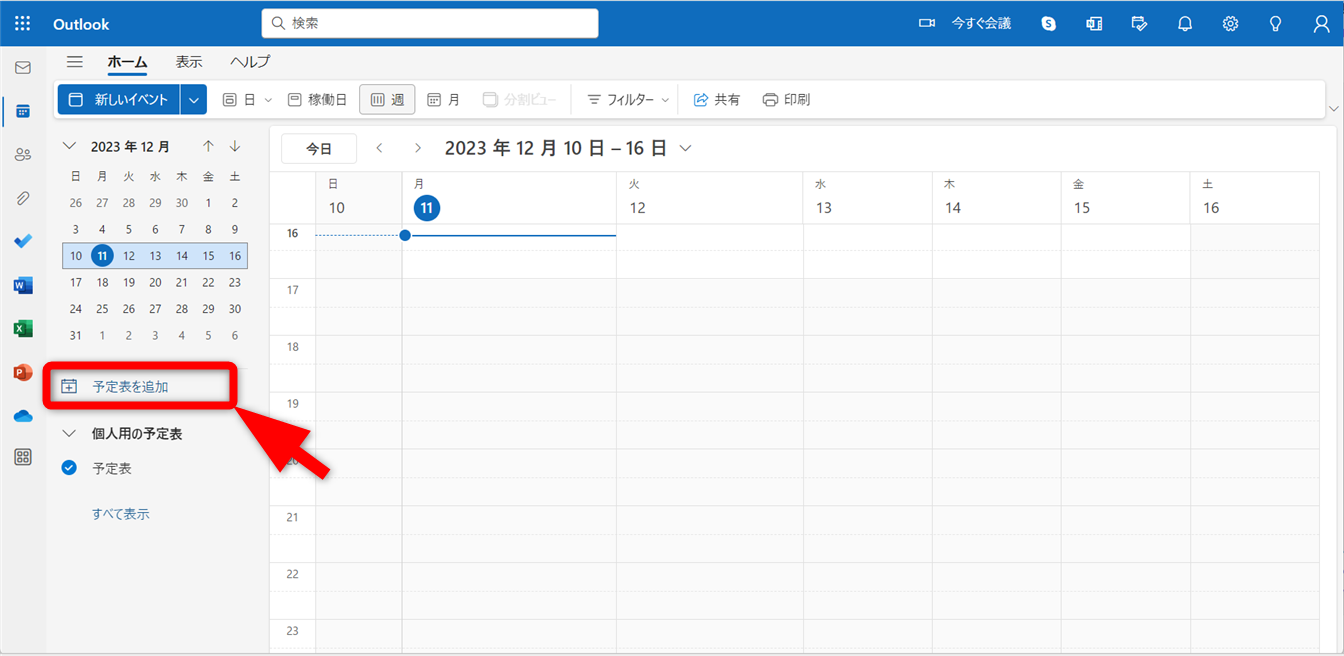Open the People contacts icon

point(22,155)
